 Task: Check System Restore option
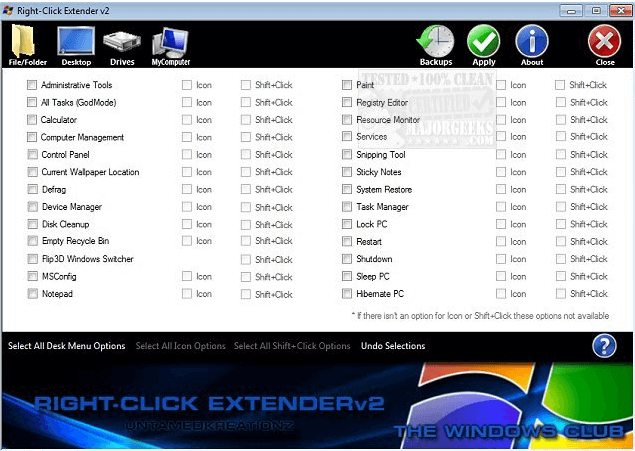point(347,189)
